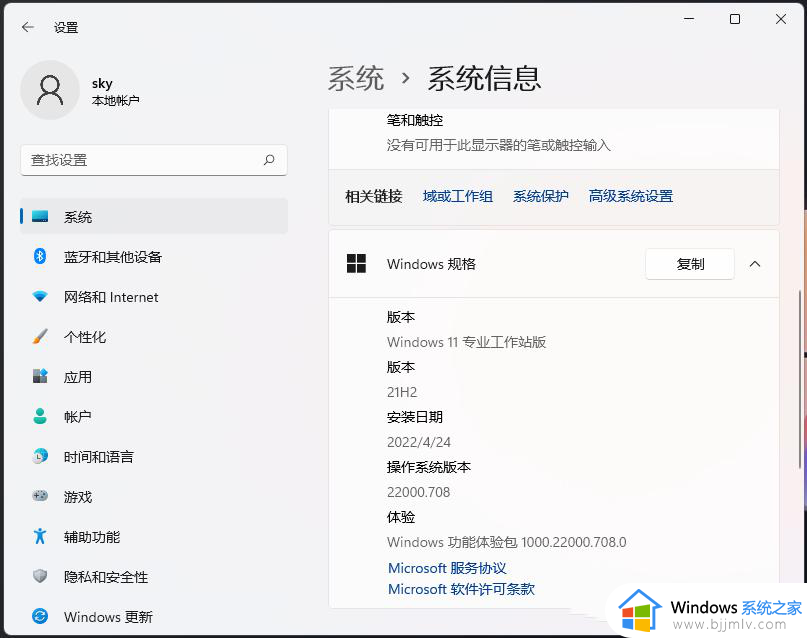Click the Windows 11 专业工作站版 edition text

(x=466, y=342)
